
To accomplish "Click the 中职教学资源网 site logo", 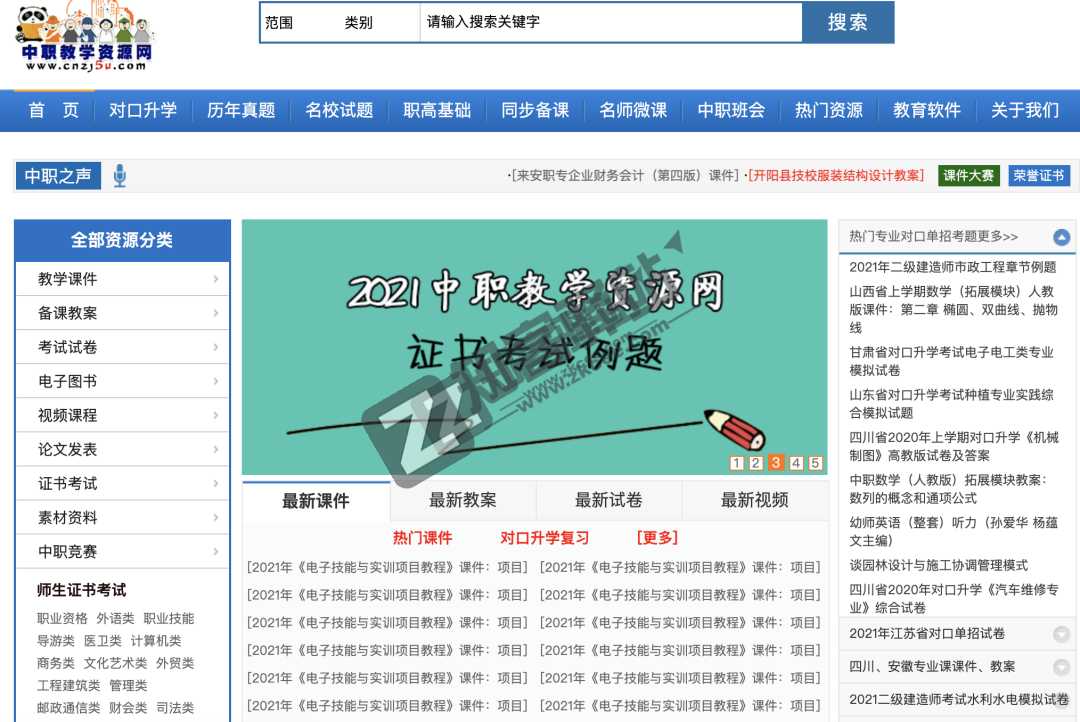I will pyautogui.click(x=85, y=40).
